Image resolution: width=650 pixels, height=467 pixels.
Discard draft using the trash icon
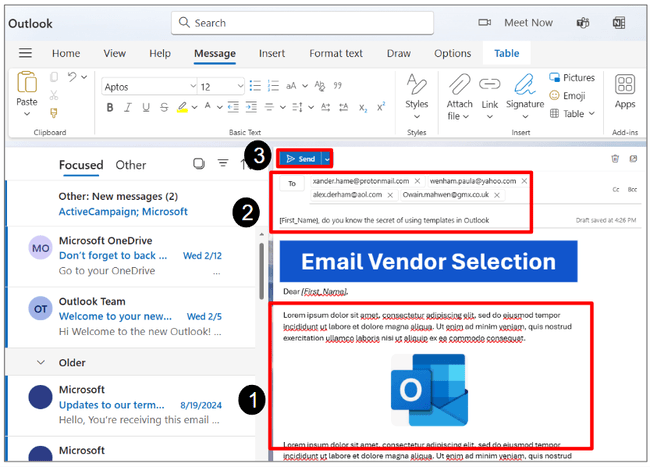pos(614,158)
